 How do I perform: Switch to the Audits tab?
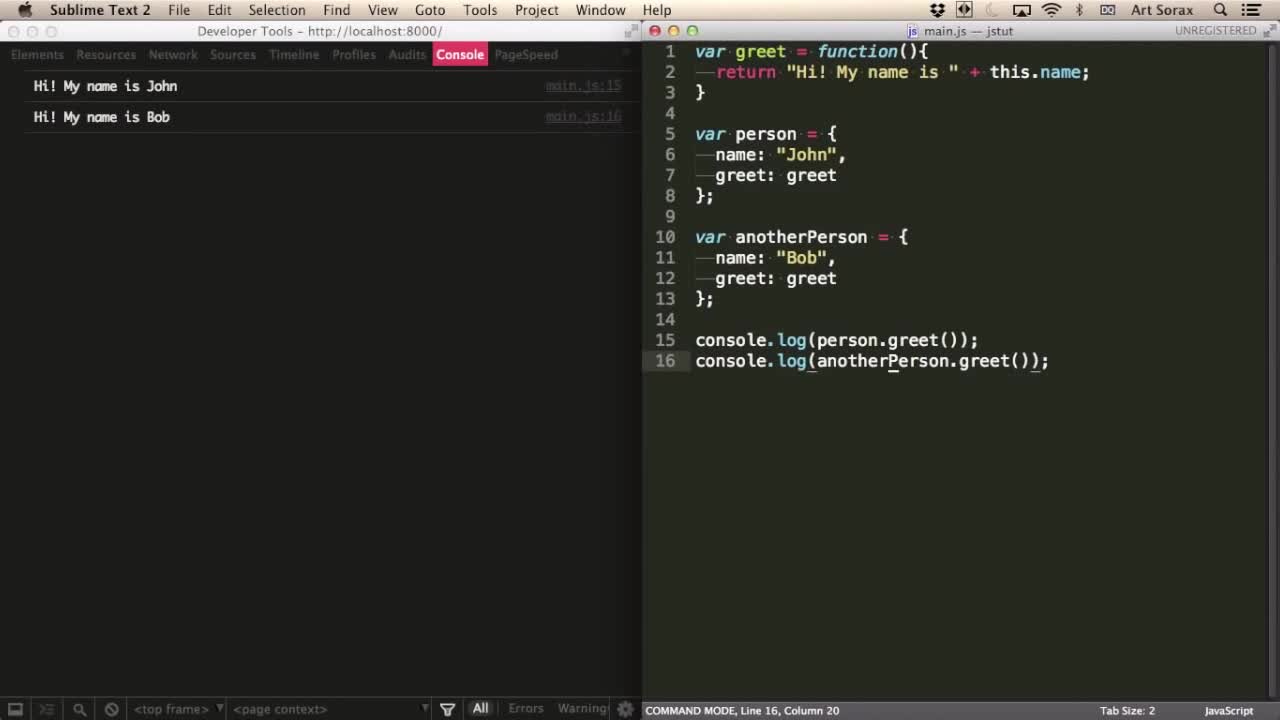point(407,55)
